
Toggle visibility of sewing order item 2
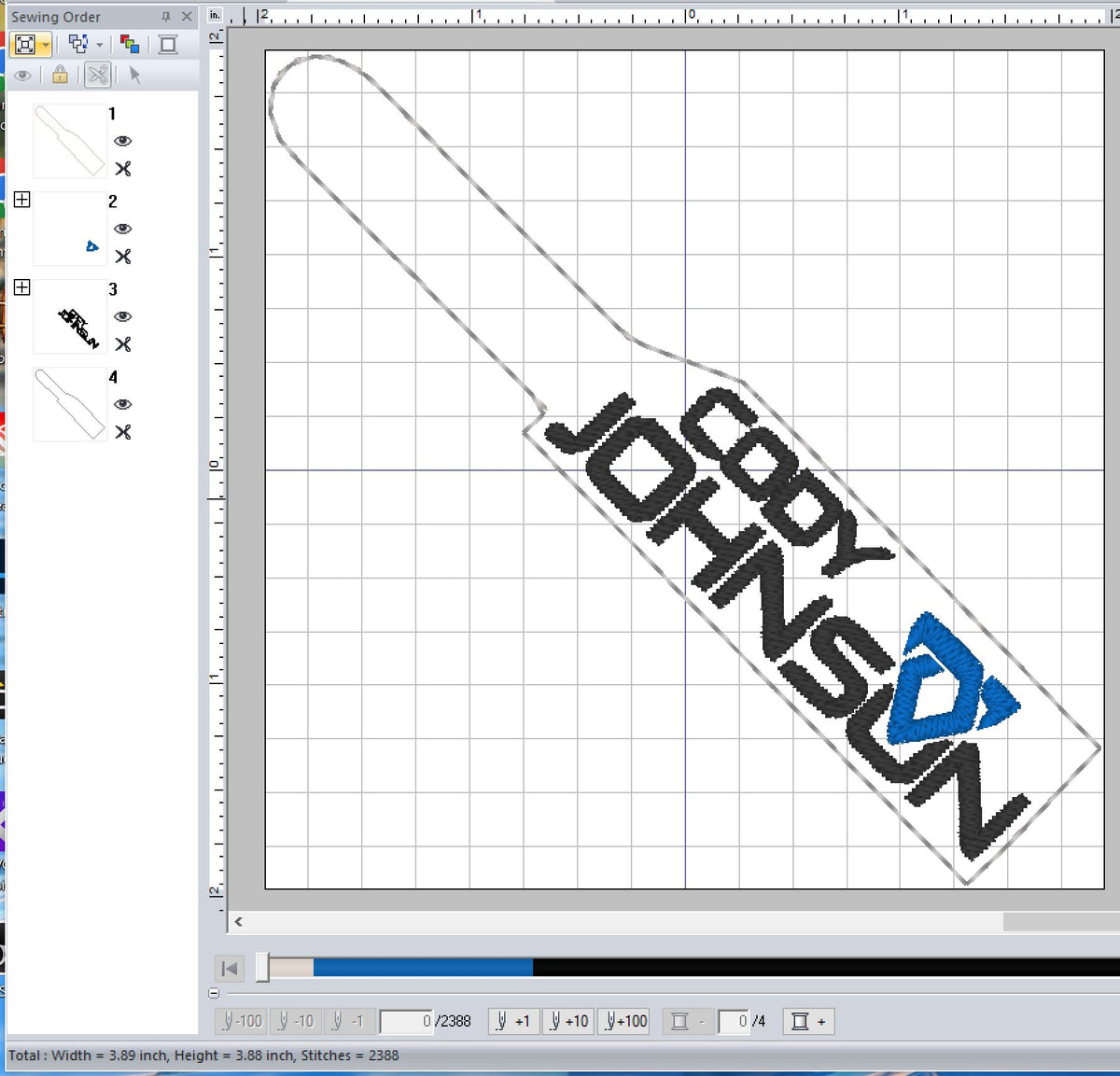tap(123, 229)
